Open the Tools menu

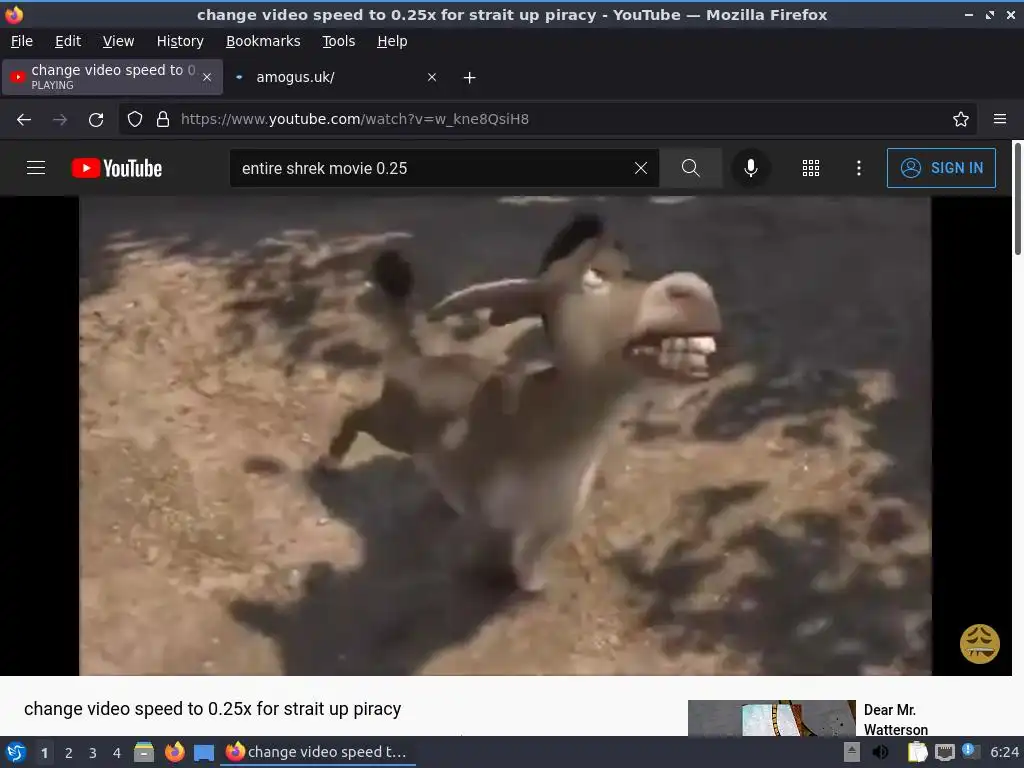tap(338, 41)
